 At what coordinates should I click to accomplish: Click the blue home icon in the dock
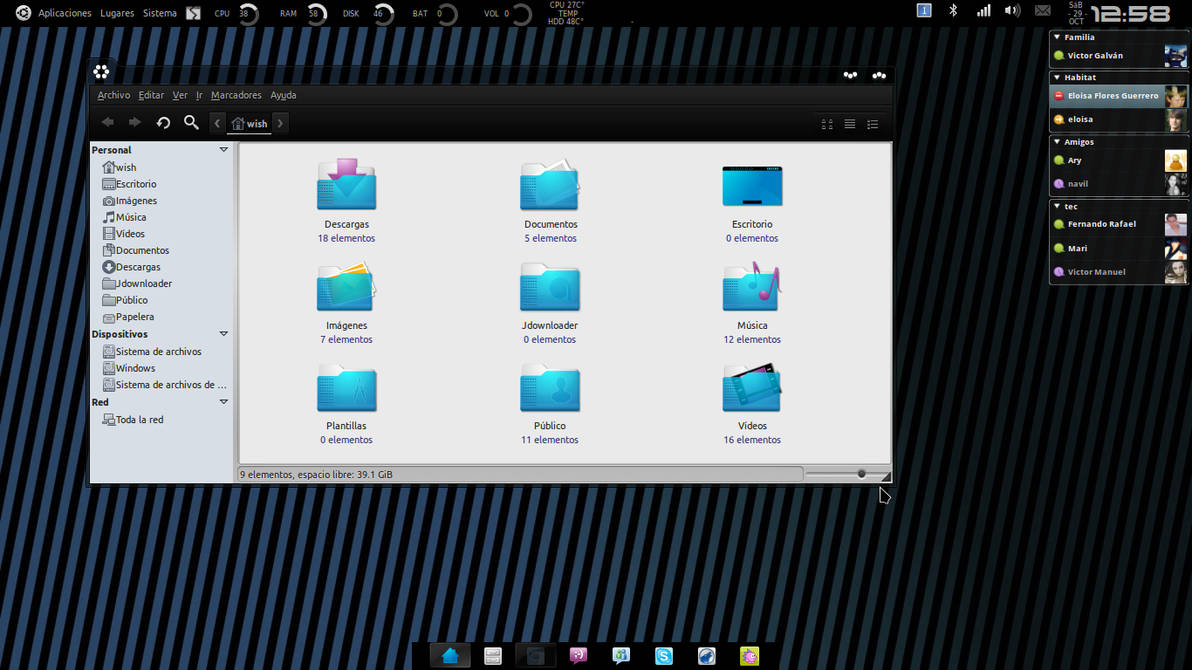click(450, 656)
